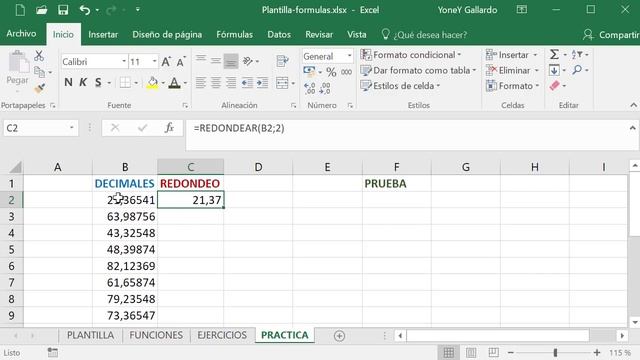The image size is (640, 360).
Task: Click the Name Box showing C2
Action: click(40, 128)
